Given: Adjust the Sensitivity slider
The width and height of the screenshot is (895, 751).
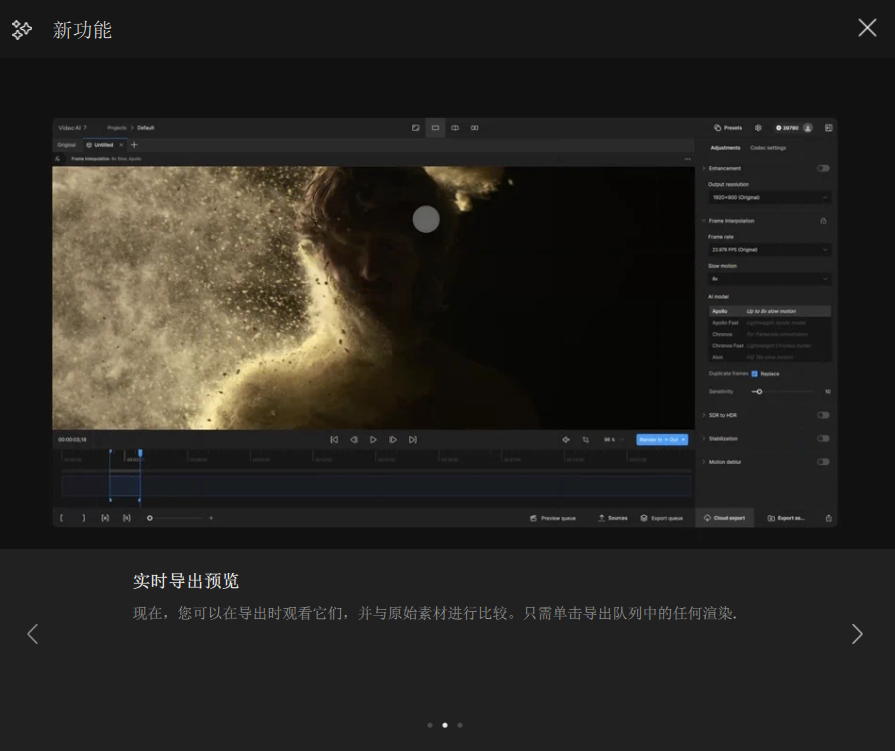Looking at the screenshot, I should click(x=758, y=391).
